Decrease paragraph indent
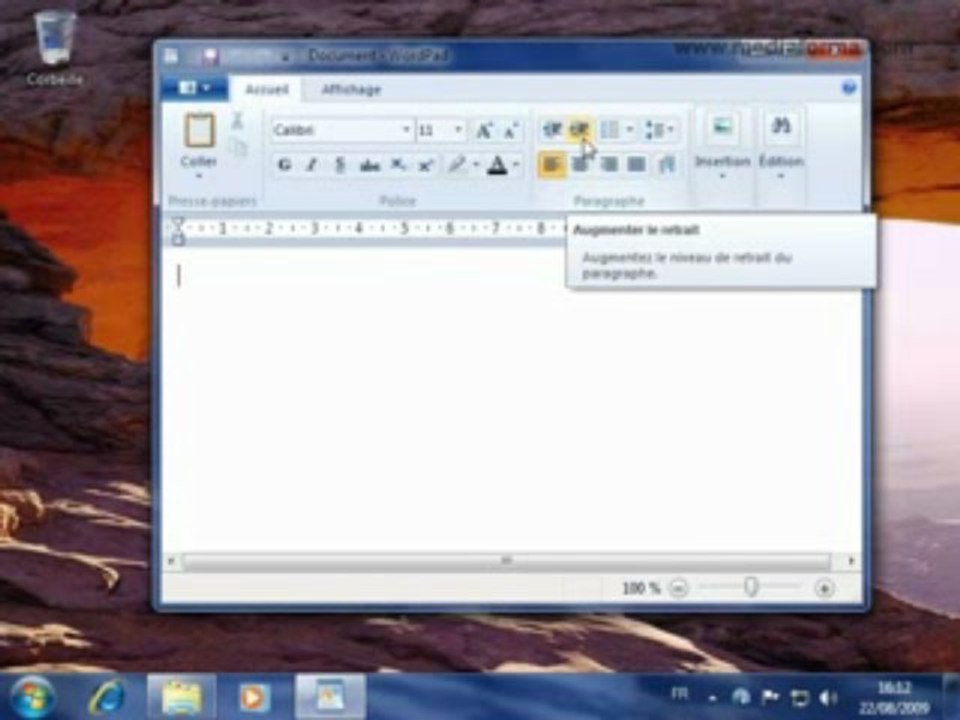The image size is (960, 720). pos(552,130)
